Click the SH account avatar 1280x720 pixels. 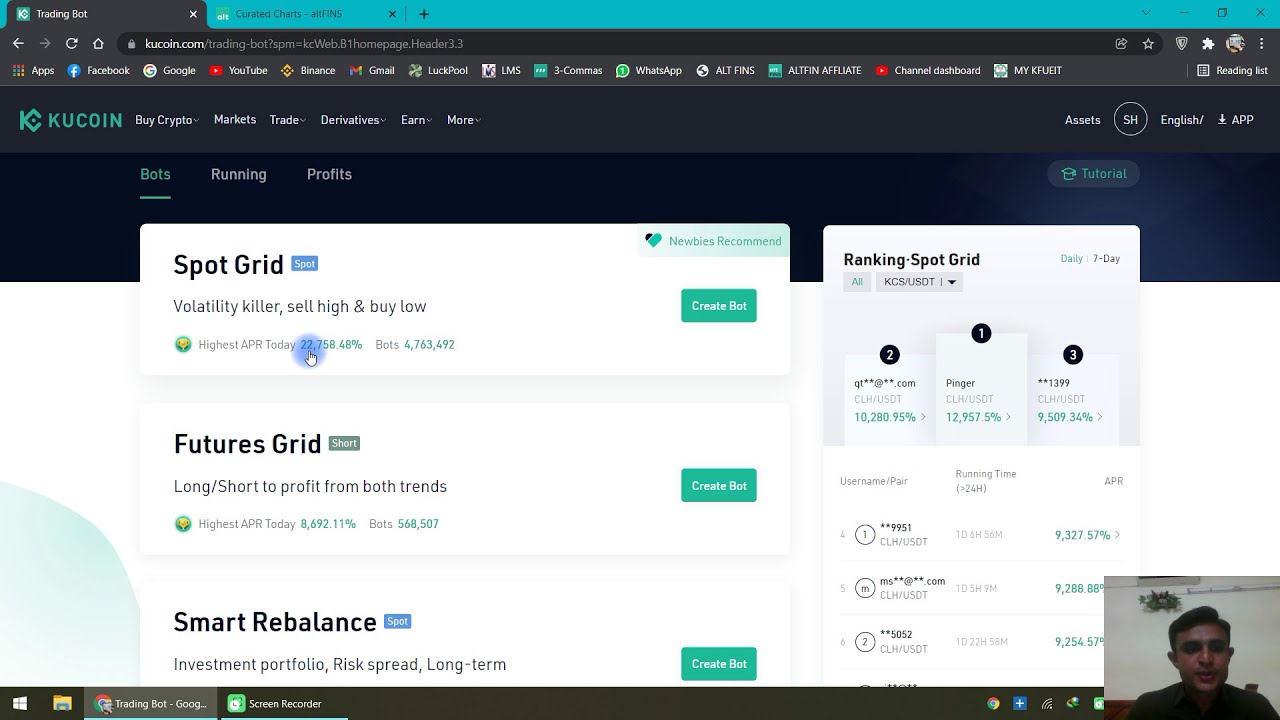(x=1130, y=120)
